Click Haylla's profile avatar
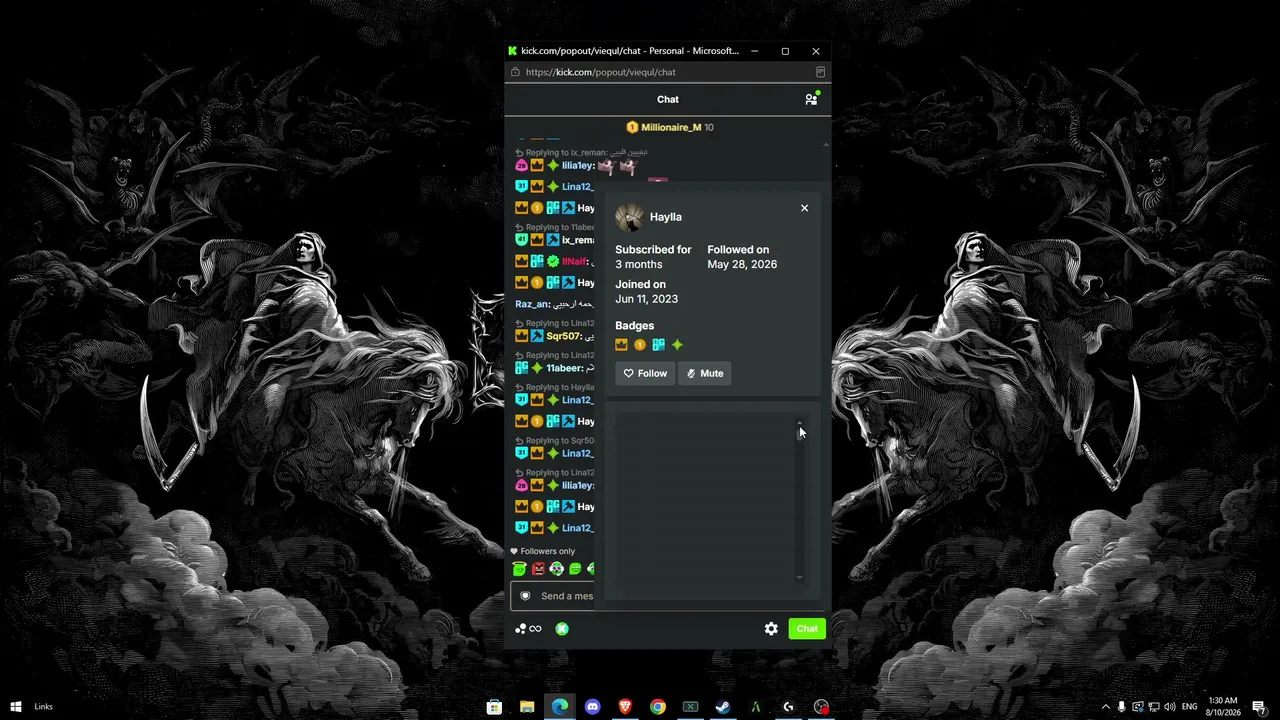The height and width of the screenshot is (720, 1280). 630,217
